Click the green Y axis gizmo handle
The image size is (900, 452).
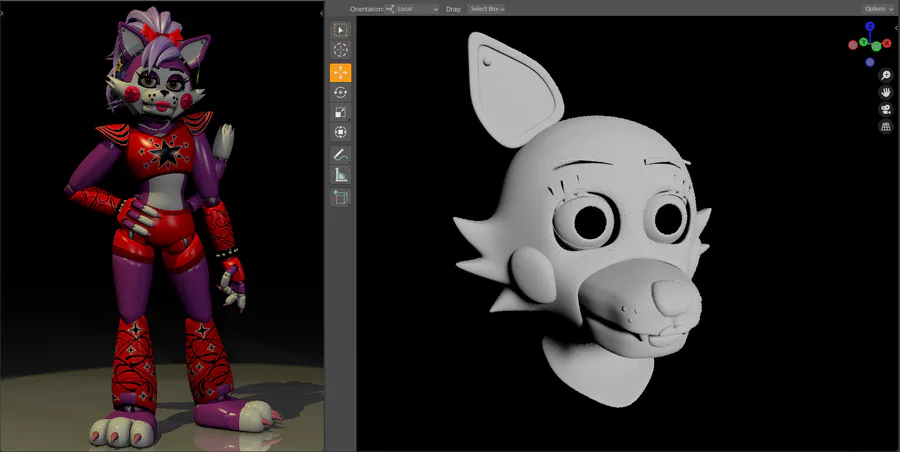(863, 41)
